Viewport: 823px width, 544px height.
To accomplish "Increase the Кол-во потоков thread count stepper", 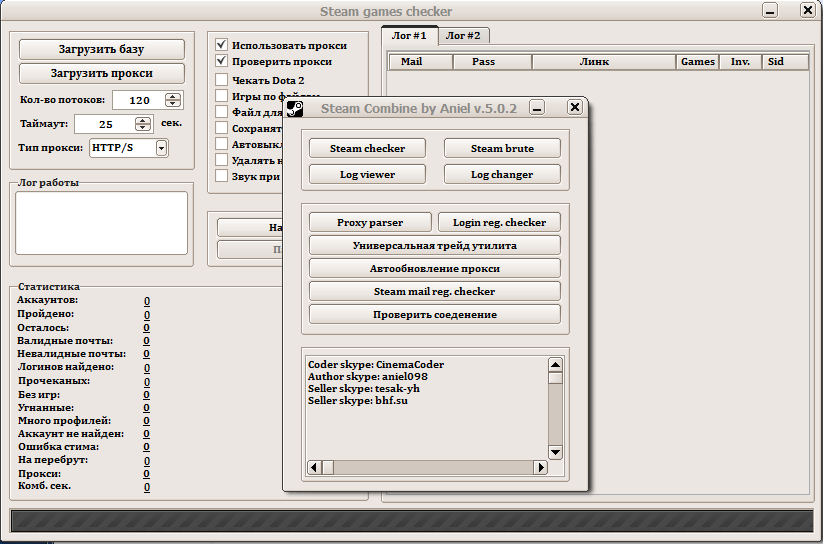I will click(x=173, y=97).
